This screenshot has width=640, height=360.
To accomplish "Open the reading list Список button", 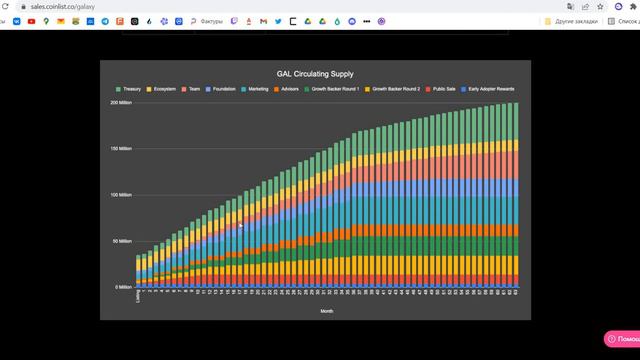I will (x=624, y=21).
